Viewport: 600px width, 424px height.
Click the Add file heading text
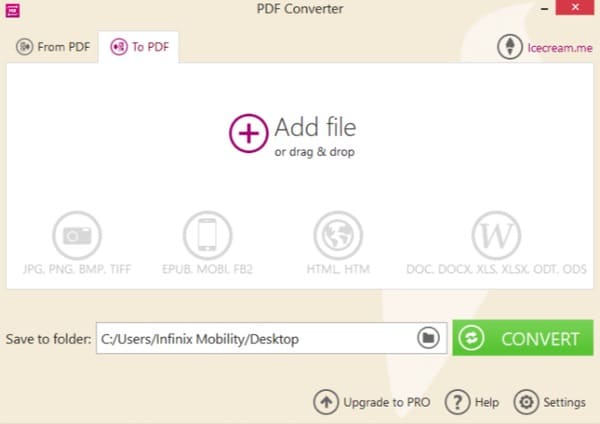point(315,127)
